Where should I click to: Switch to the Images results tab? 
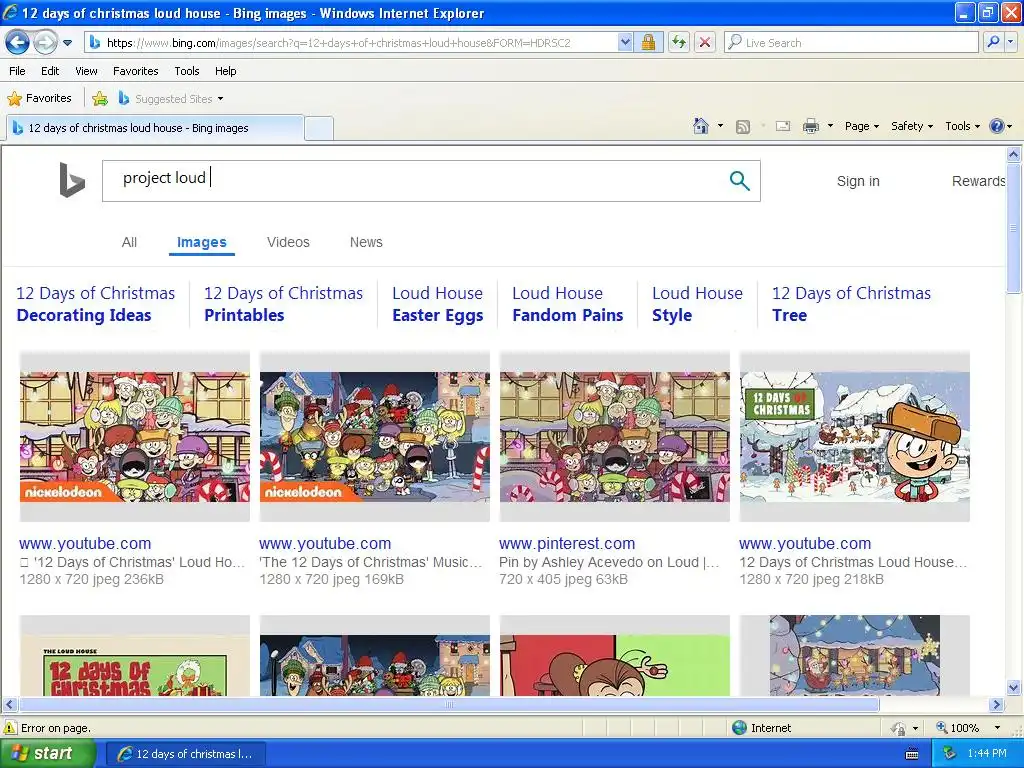coord(202,242)
